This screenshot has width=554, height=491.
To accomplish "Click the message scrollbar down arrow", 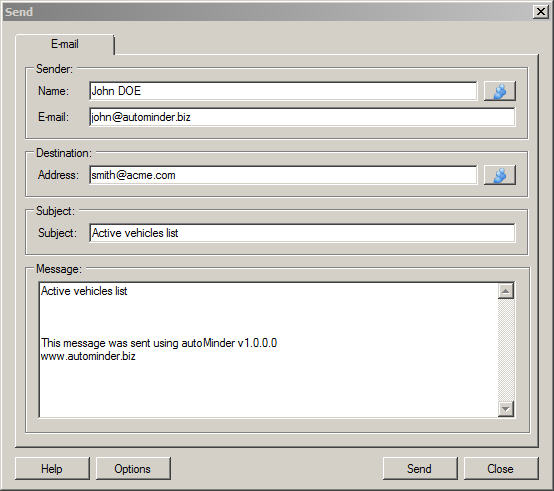I will tap(506, 409).
